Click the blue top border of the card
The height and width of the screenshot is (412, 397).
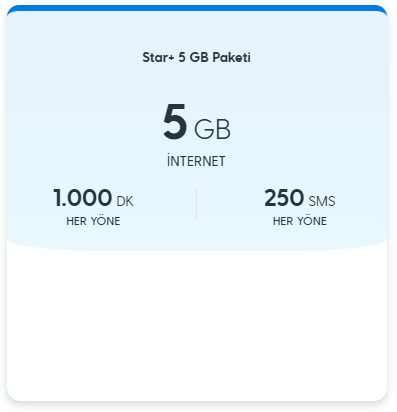pyautogui.click(x=197, y=8)
